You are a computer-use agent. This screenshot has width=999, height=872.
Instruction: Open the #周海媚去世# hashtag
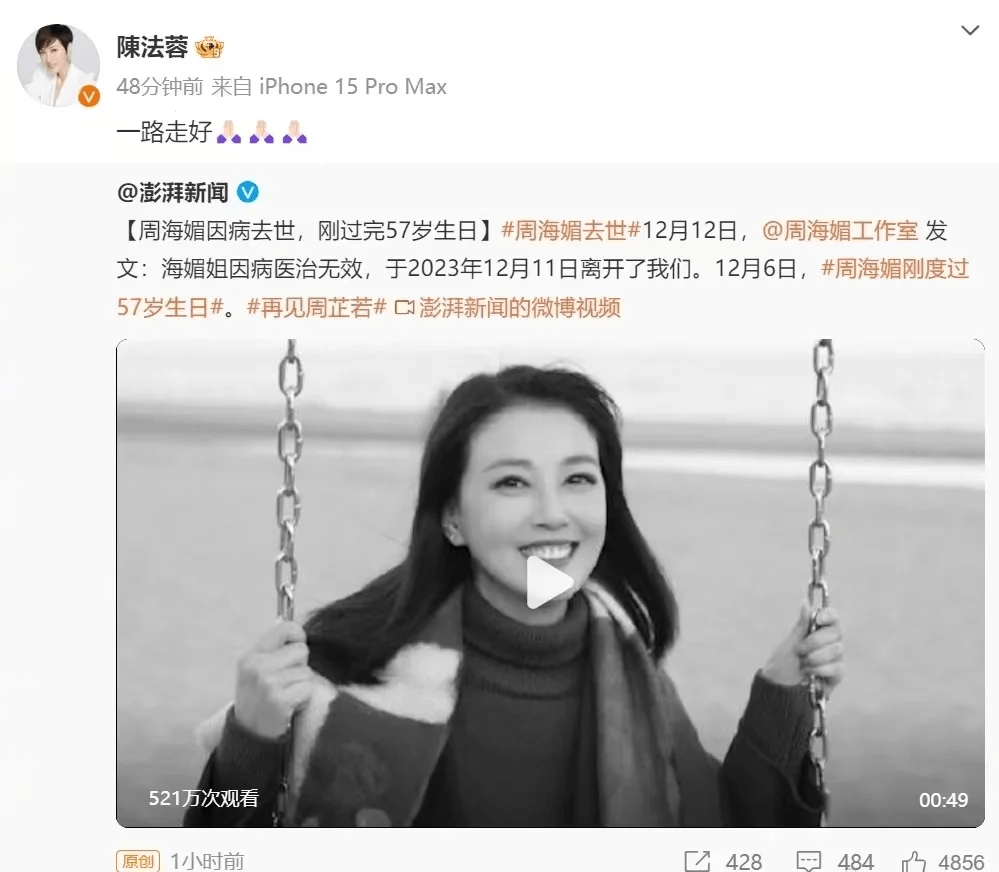click(x=570, y=230)
